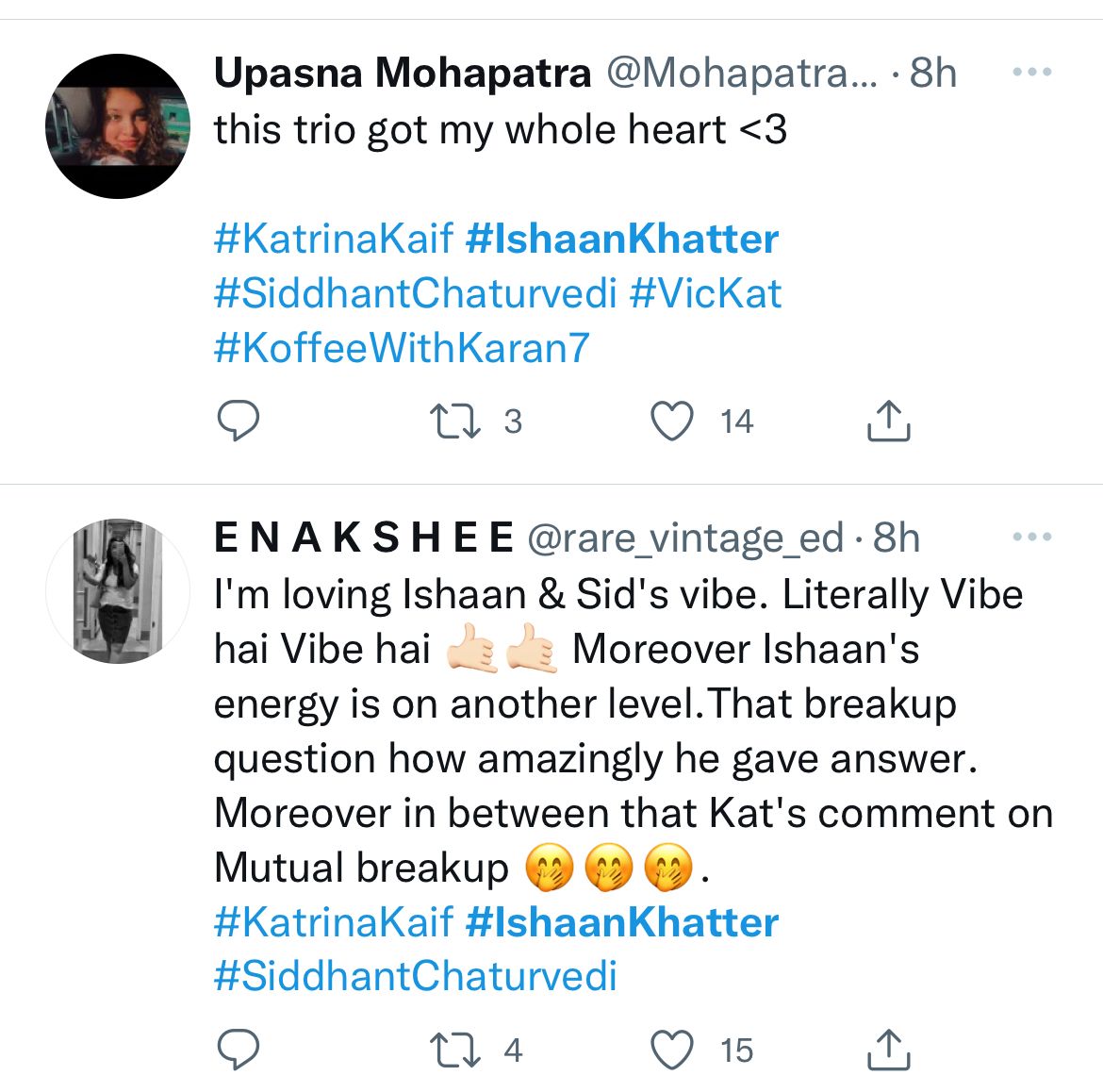The width and height of the screenshot is (1103, 1092).
Task: Retweet ENAKSHEE's tweet about Ishaan
Action: coord(455,1050)
